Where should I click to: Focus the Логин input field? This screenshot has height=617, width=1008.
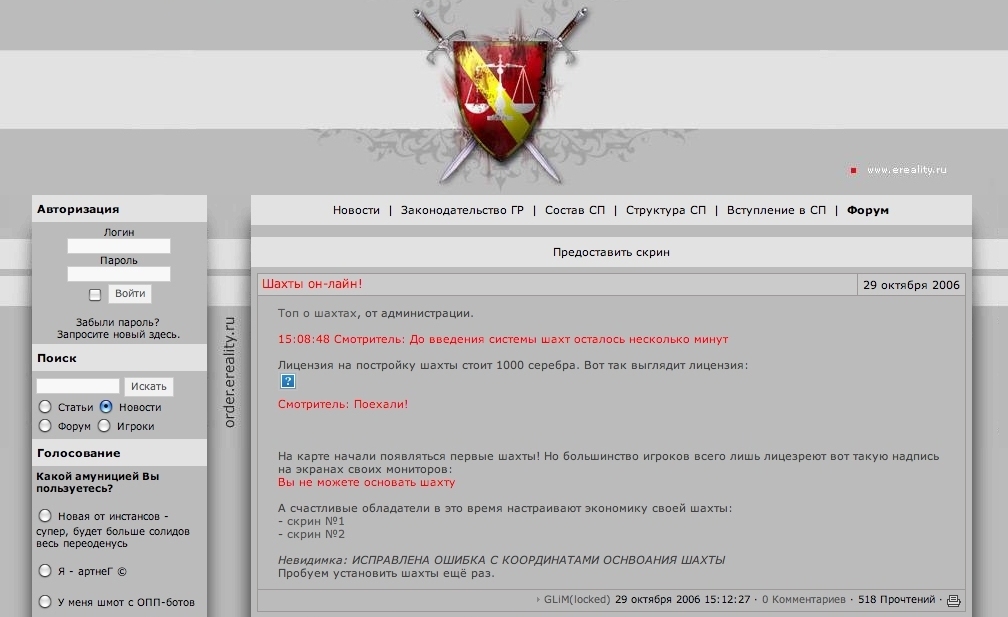[119, 246]
